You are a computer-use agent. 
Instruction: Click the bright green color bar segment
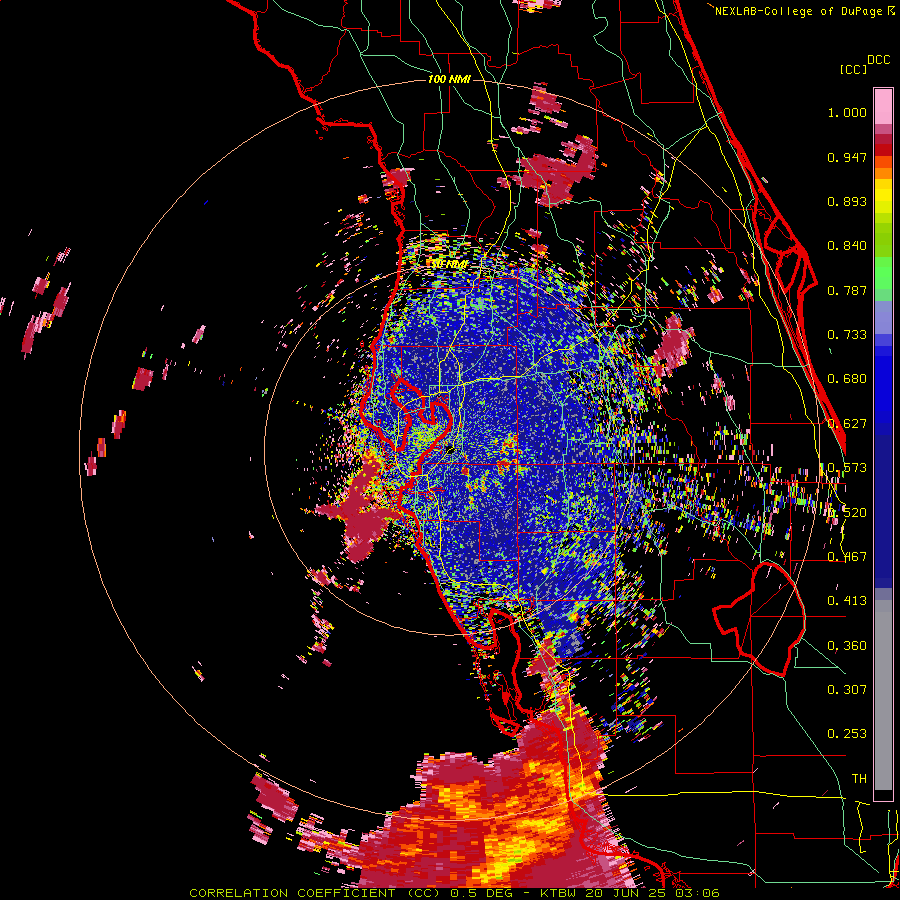[x=883, y=273]
